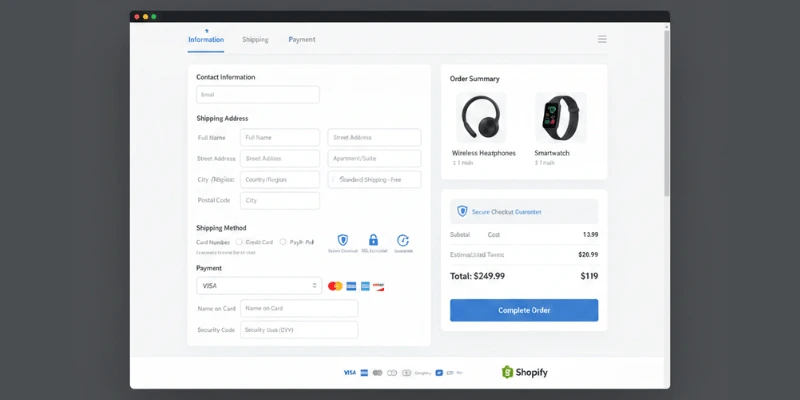Click the Email input field
Screen dimensions: 800x400
(x=258, y=95)
